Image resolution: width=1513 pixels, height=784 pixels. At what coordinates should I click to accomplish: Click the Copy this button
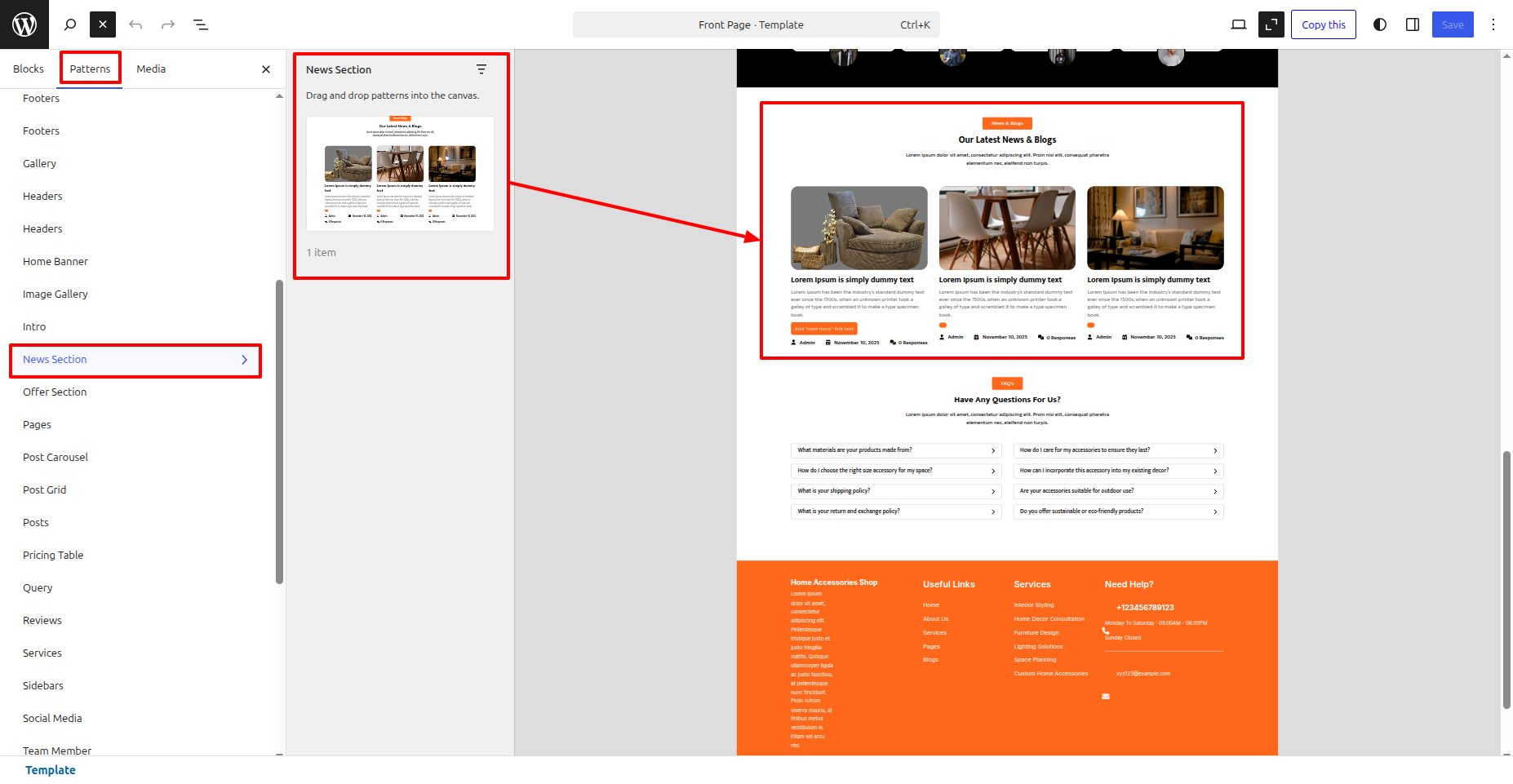[x=1323, y=24]
